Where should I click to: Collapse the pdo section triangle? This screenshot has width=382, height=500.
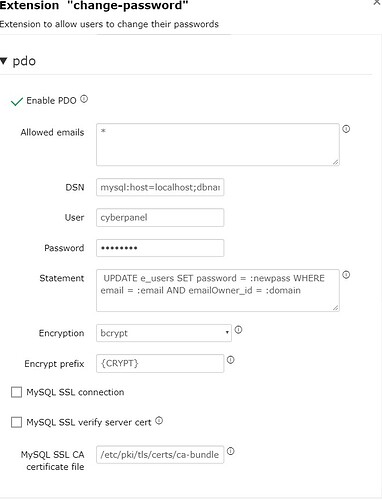(x=4, y=61)
